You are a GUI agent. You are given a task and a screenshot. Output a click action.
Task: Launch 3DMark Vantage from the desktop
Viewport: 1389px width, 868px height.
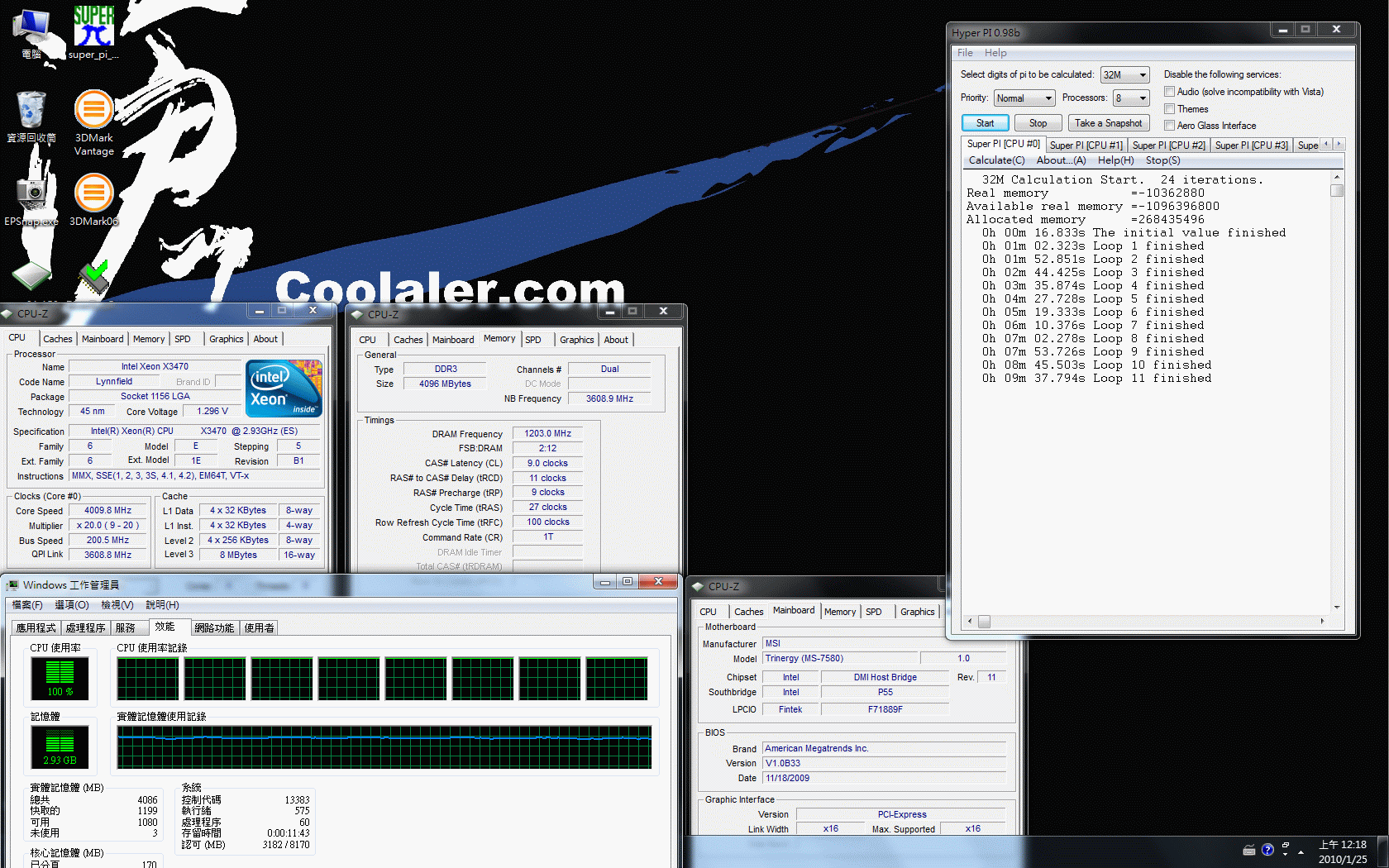94,122
